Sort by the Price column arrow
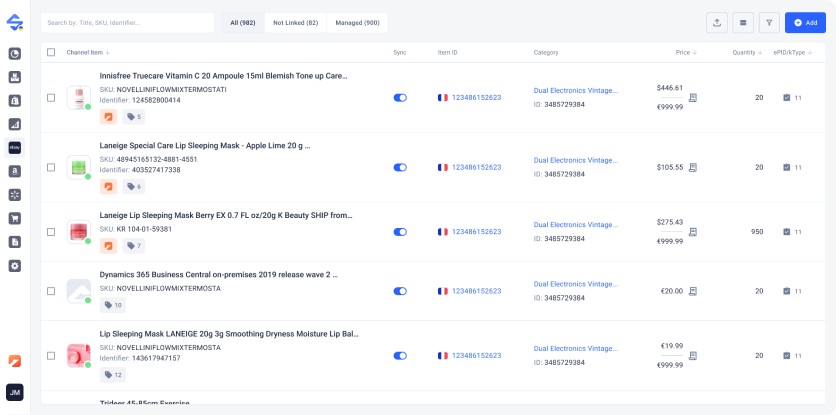This screenshot has width=836, height=415. pyautogui.click(x=695, y=52)
